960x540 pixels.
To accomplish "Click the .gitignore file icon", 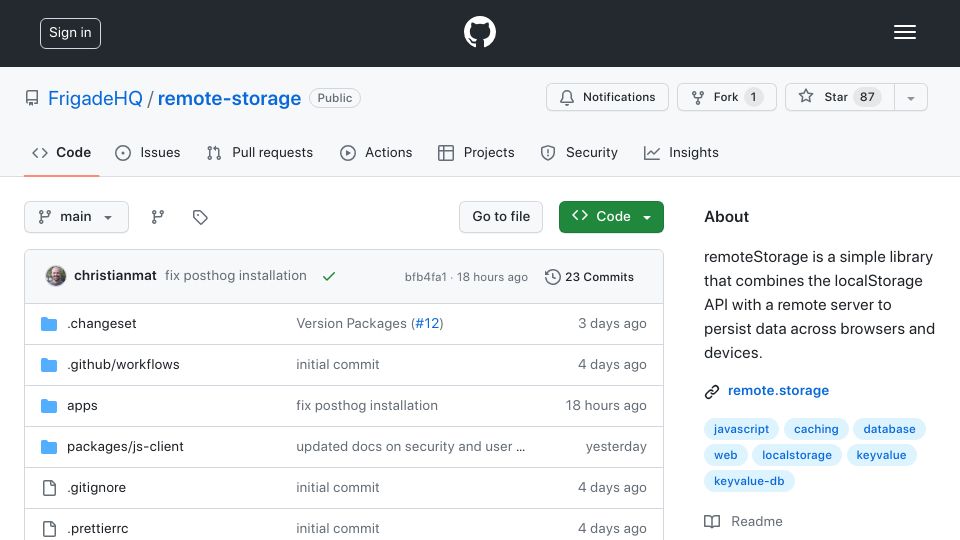I will pos(49,487).
